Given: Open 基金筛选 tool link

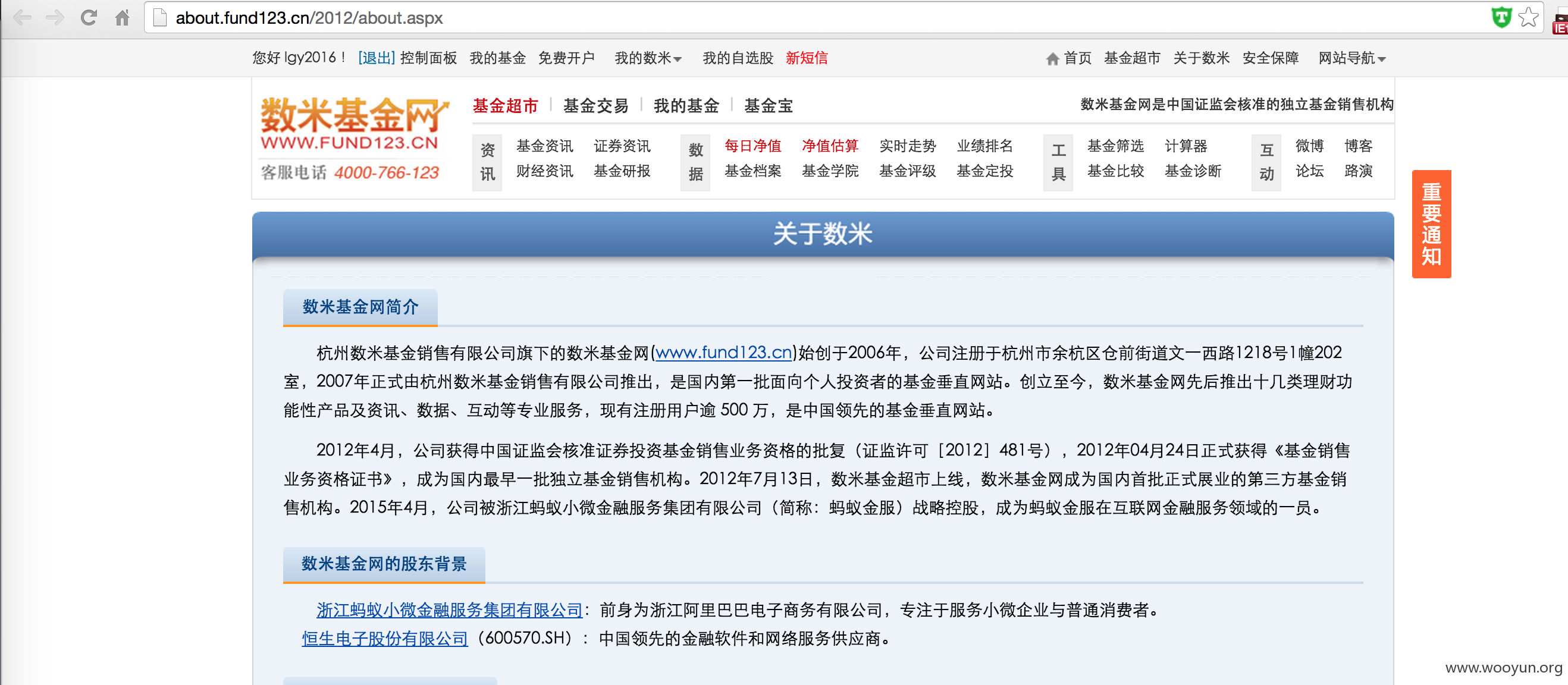Looking at the screenshot, I should point(1116,146).
